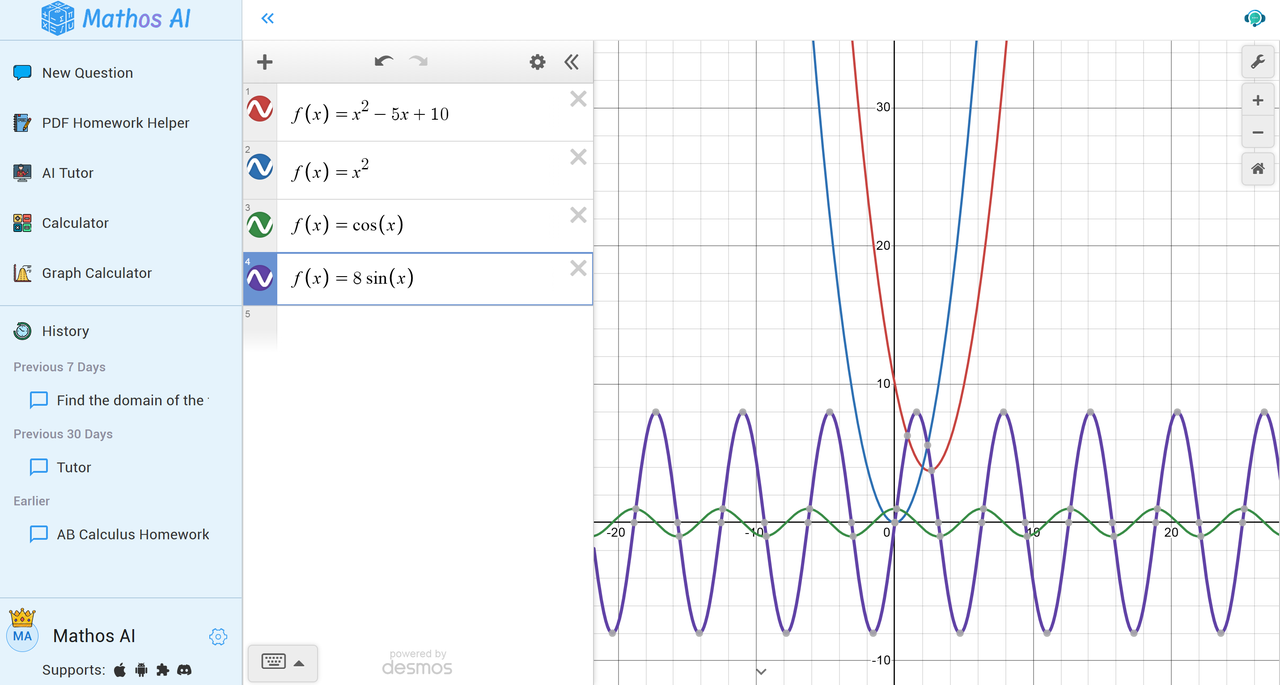Image resolution: width=1280 pixels, height=685 pixels.
Task: Go to PDF Homework Helper
Action: 115,123
